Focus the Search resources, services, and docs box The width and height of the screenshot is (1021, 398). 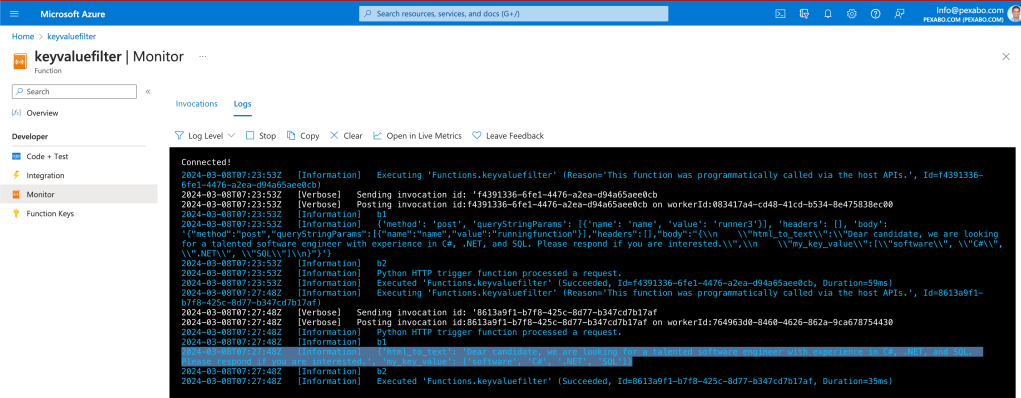514,14
